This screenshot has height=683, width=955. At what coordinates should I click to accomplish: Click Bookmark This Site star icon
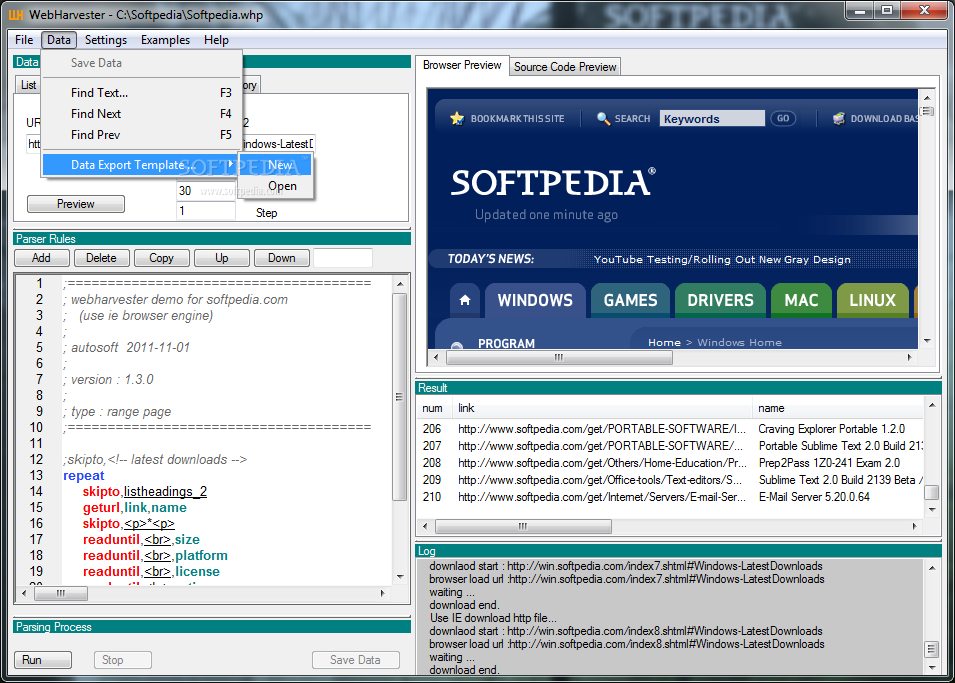click(457, 118)
